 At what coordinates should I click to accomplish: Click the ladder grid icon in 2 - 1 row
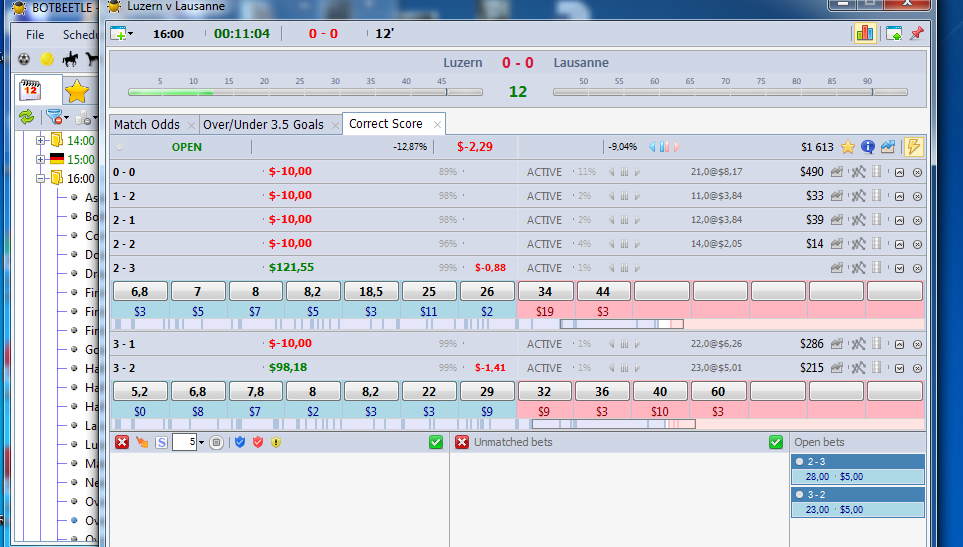877,220
